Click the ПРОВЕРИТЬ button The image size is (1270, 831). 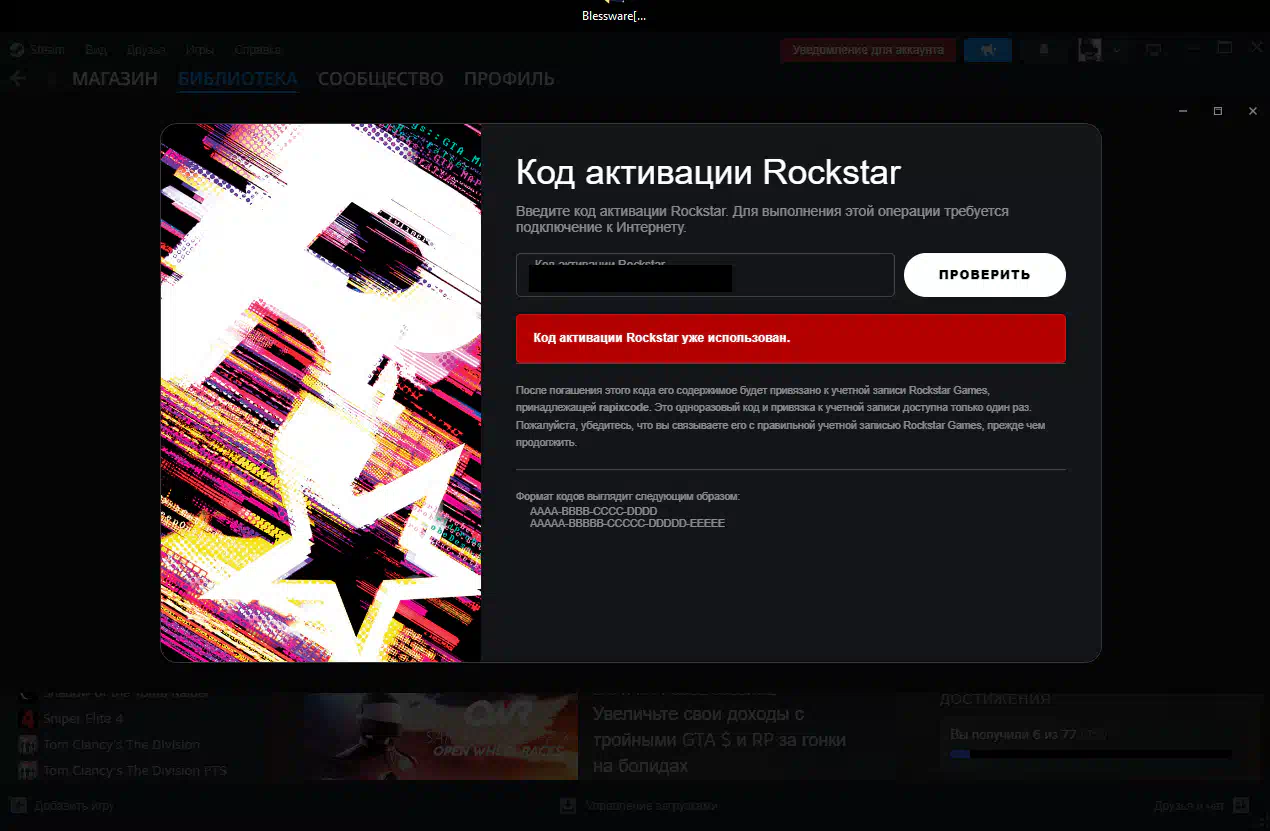(985, 275)
